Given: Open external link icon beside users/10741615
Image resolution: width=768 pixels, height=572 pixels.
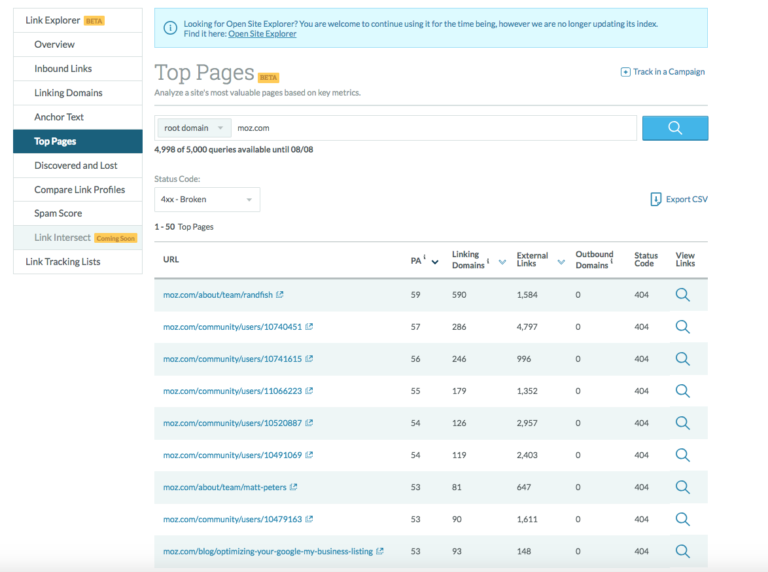Looking at the screenshot, I should click(x=309, y=358).
